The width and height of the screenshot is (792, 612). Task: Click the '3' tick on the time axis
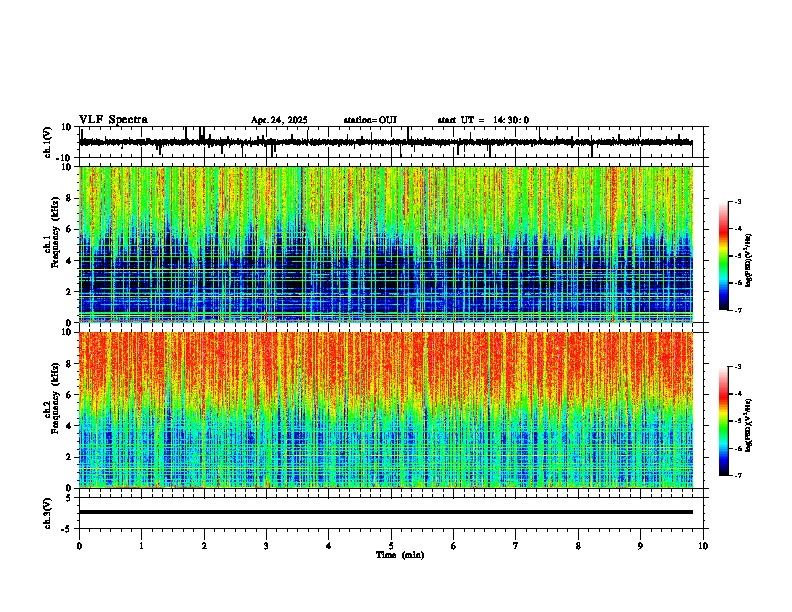pos(266,546)
